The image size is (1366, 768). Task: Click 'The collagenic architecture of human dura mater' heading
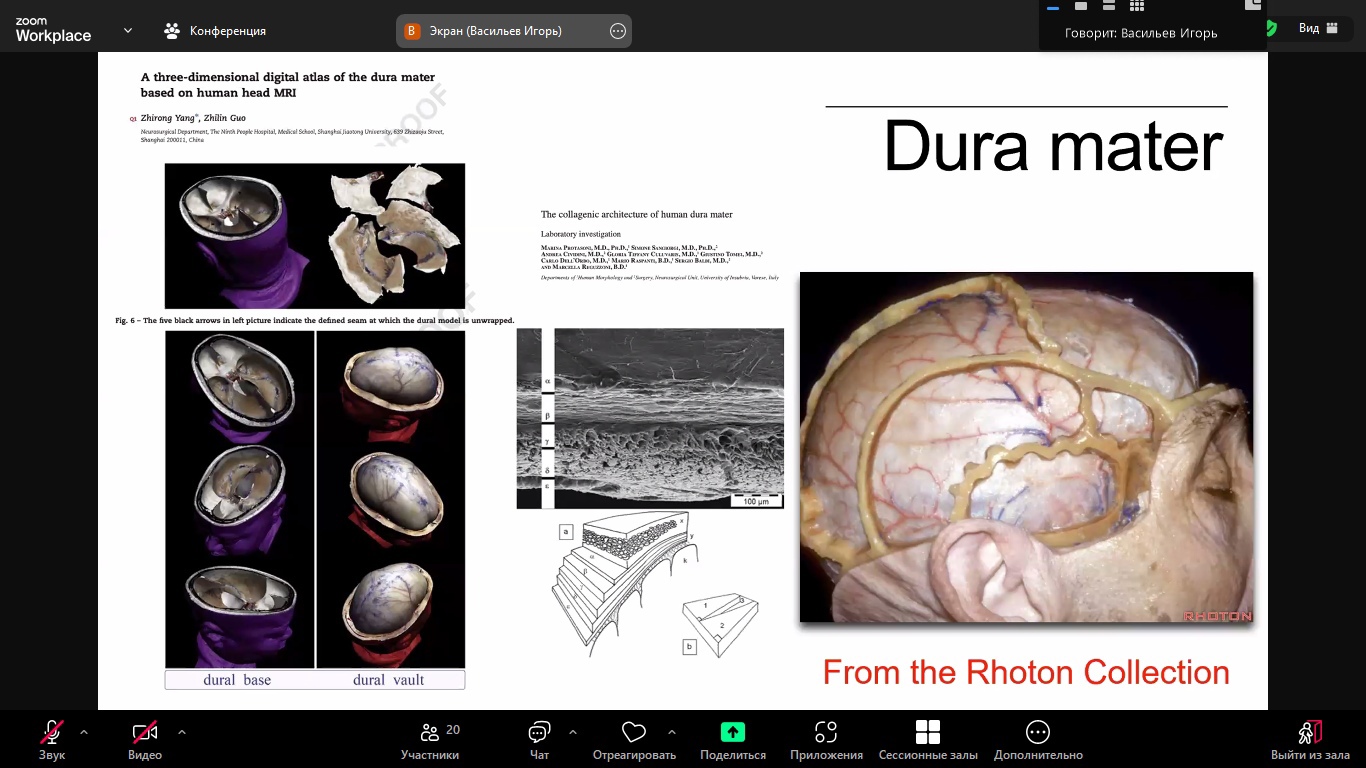637,215
